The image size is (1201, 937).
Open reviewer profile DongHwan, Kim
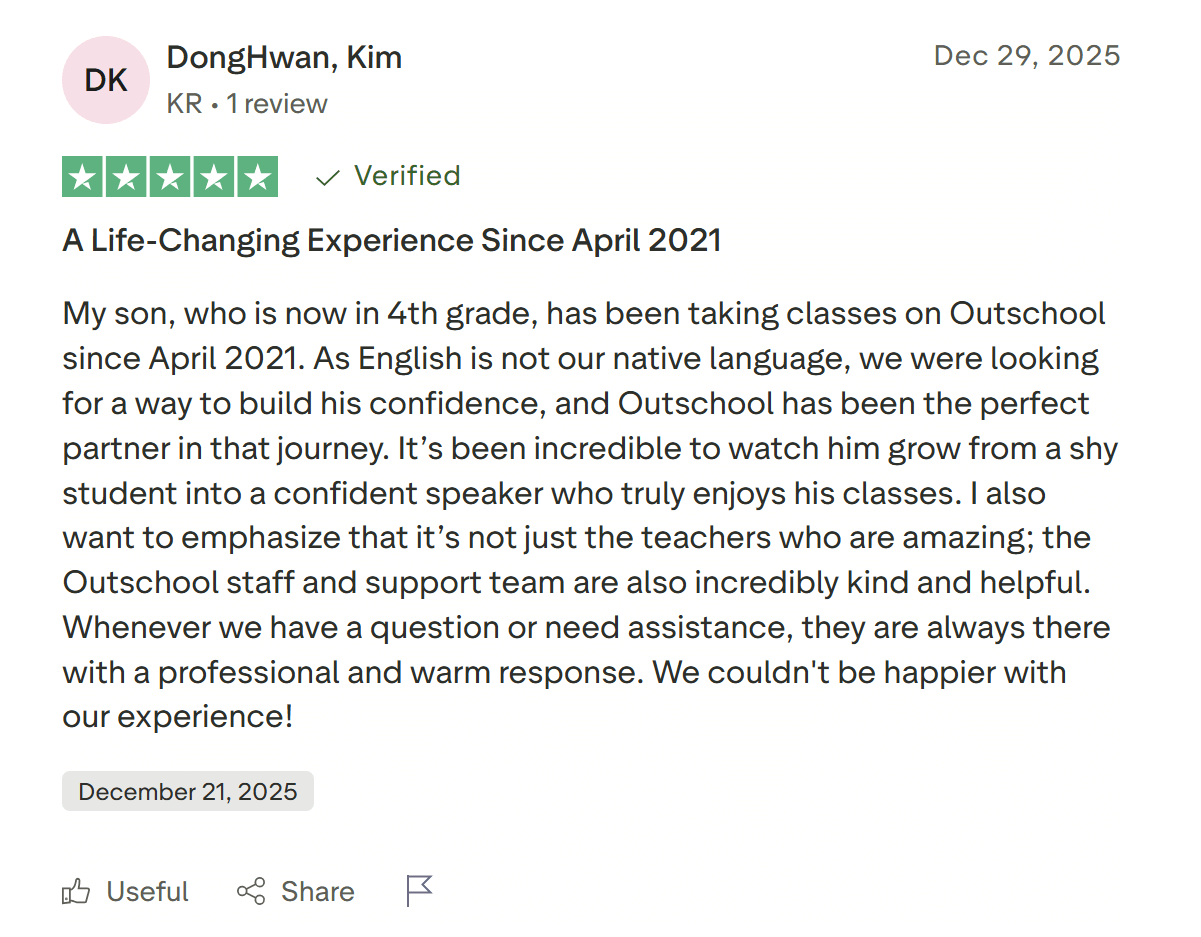pos(284,57)
